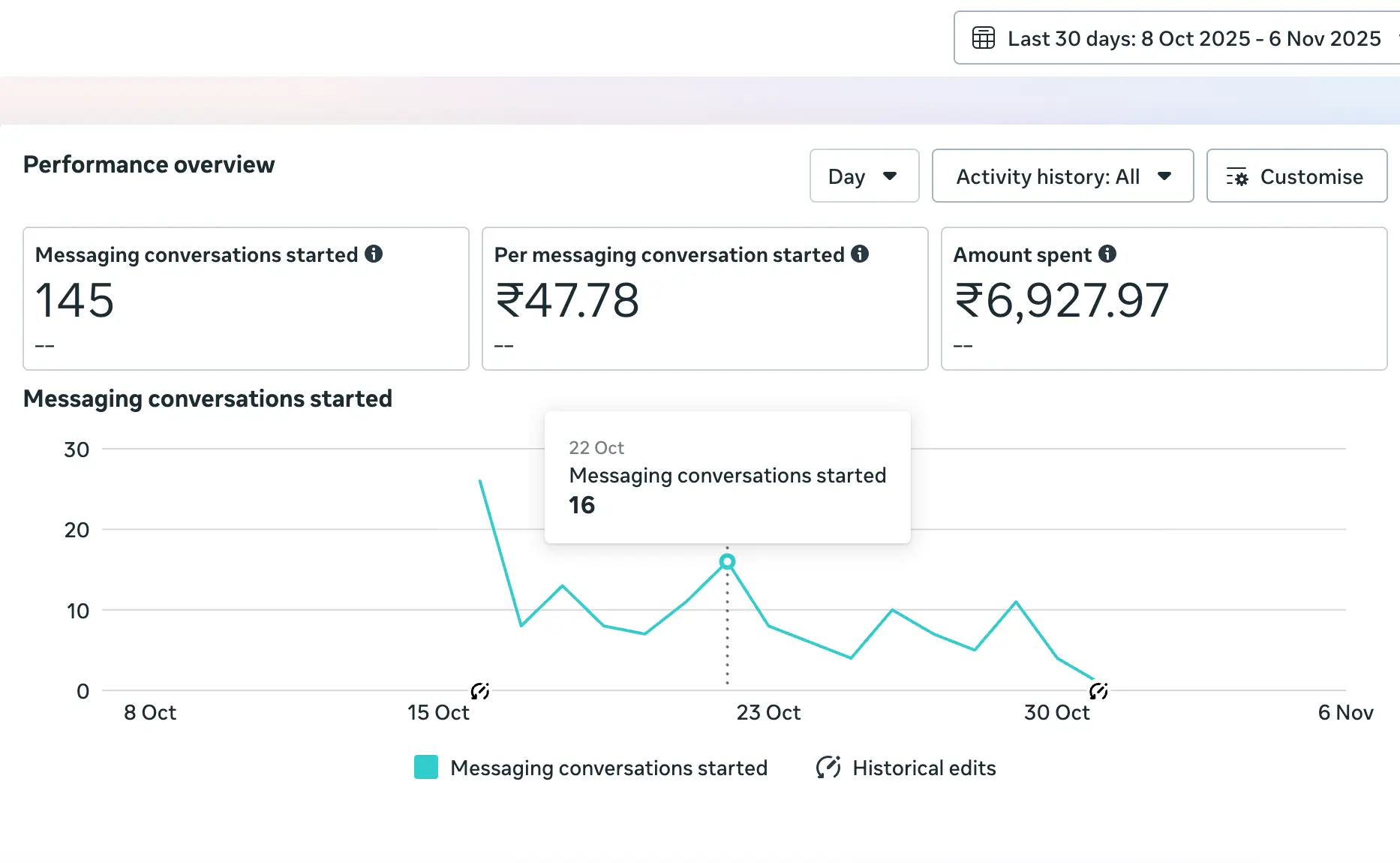The width and height of the screenshot is (1400, 863).
Task: Expand the Activity history: All dropdown
Action: click(1062, 176)
